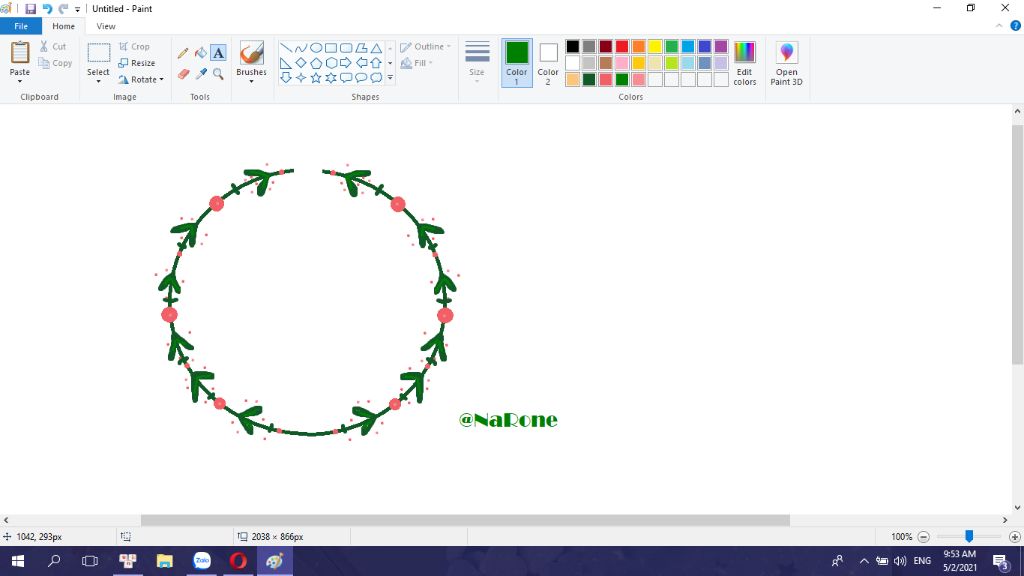Viewport: 1024px width, 576px height.
Task: Select the Magnifier tool
Action: tap(218, 74)
